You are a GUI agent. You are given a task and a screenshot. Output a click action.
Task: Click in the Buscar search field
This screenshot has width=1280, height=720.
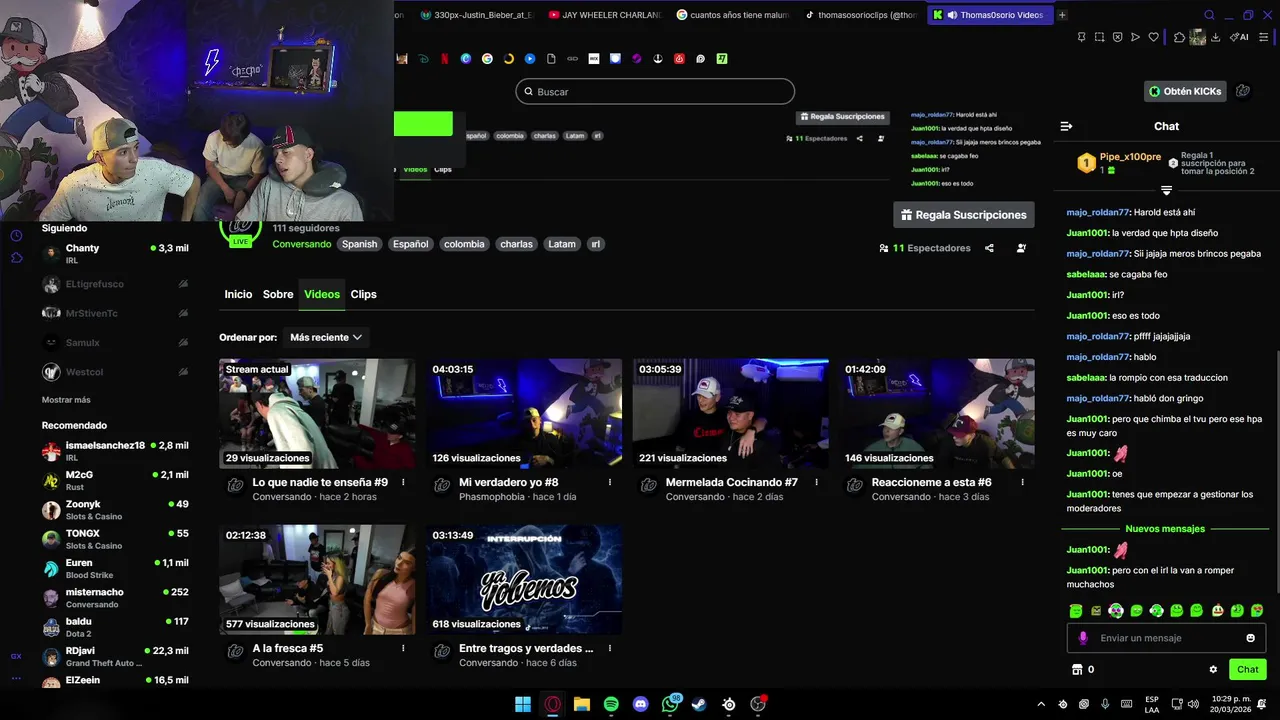coord(655,91)
